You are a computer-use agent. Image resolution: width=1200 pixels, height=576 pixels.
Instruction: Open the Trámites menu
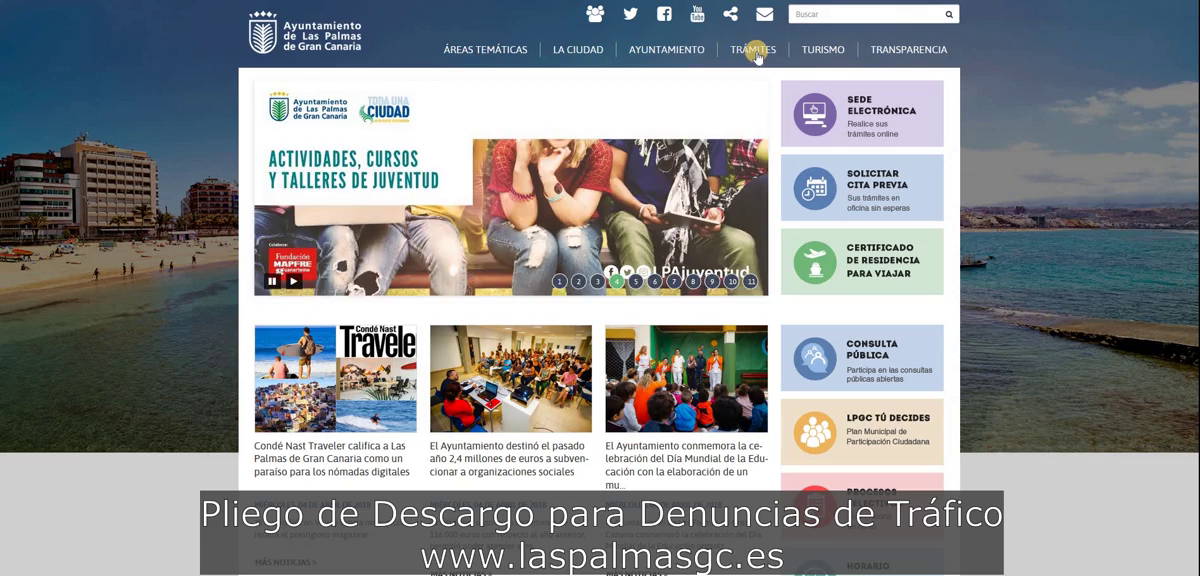(753, 50)
